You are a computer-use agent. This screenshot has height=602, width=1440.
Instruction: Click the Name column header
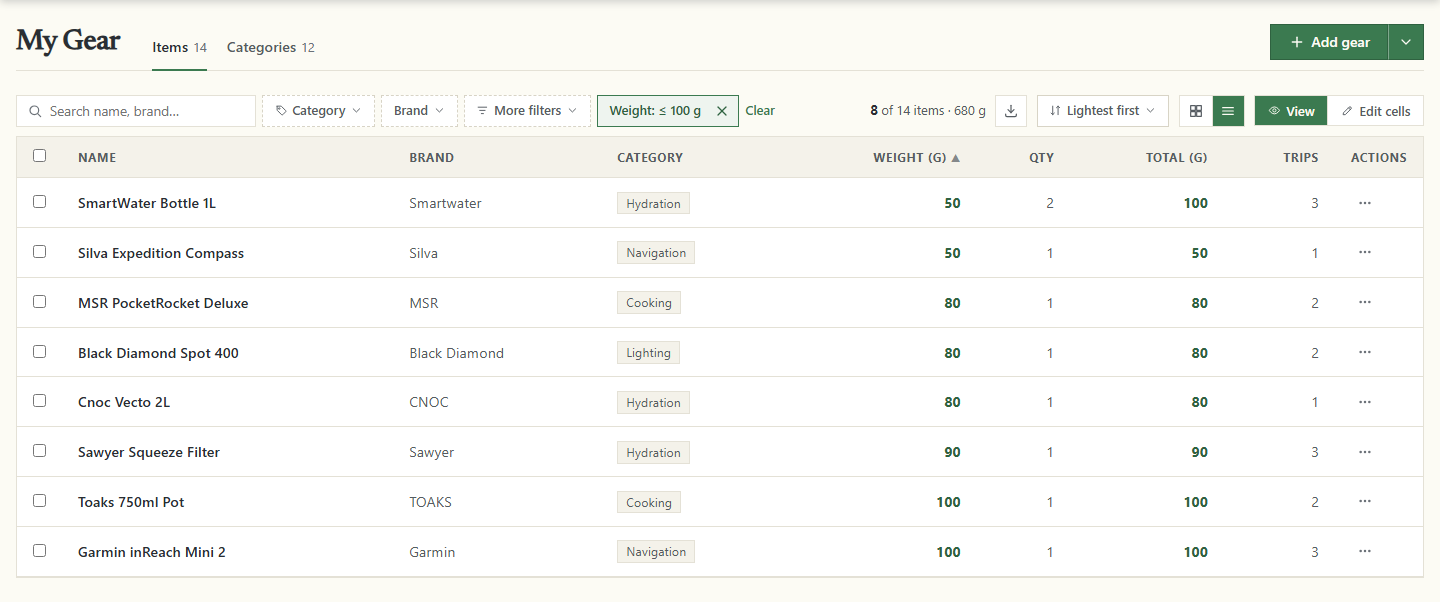click(97, 158)
